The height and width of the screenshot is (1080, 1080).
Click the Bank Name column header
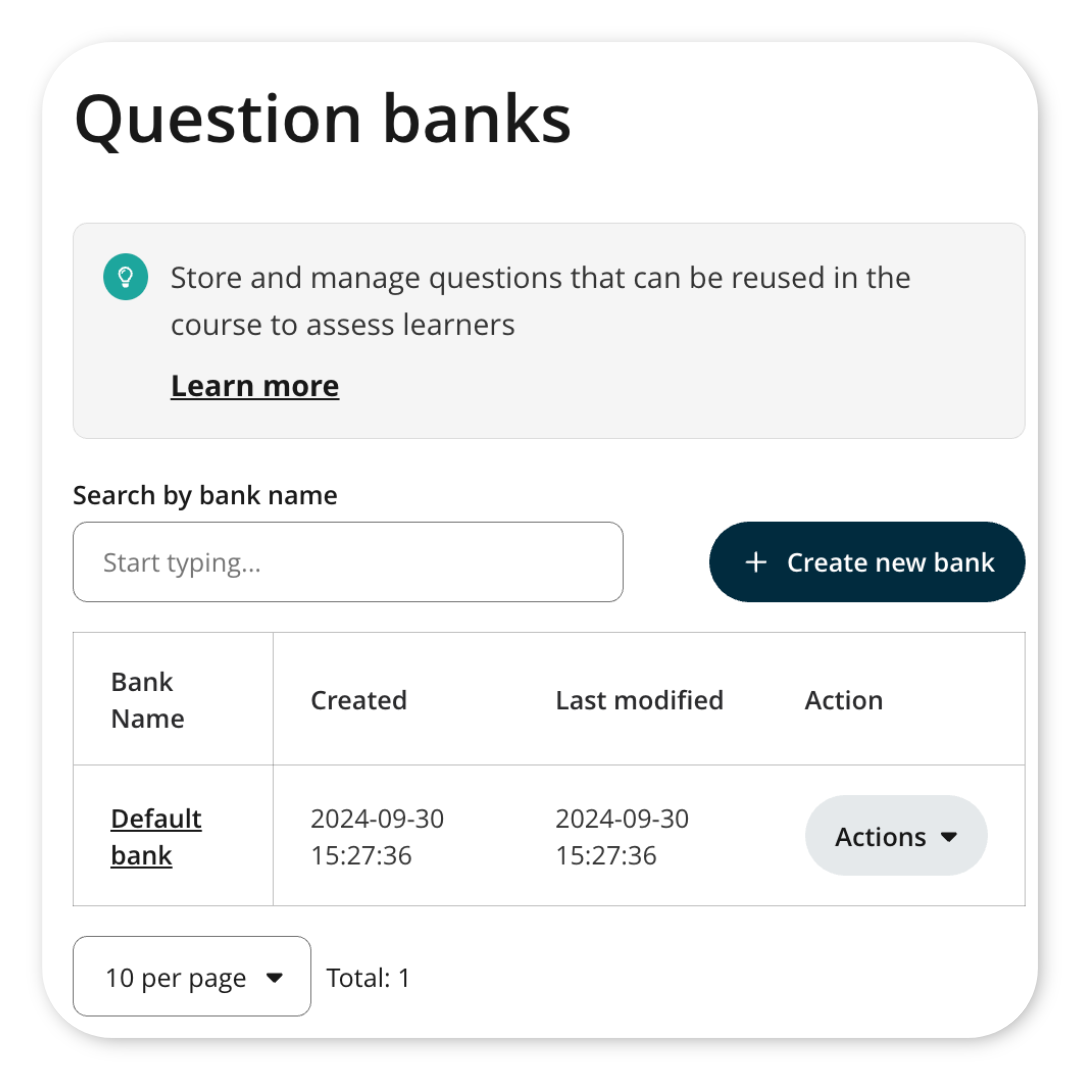[x=147, y=700]
